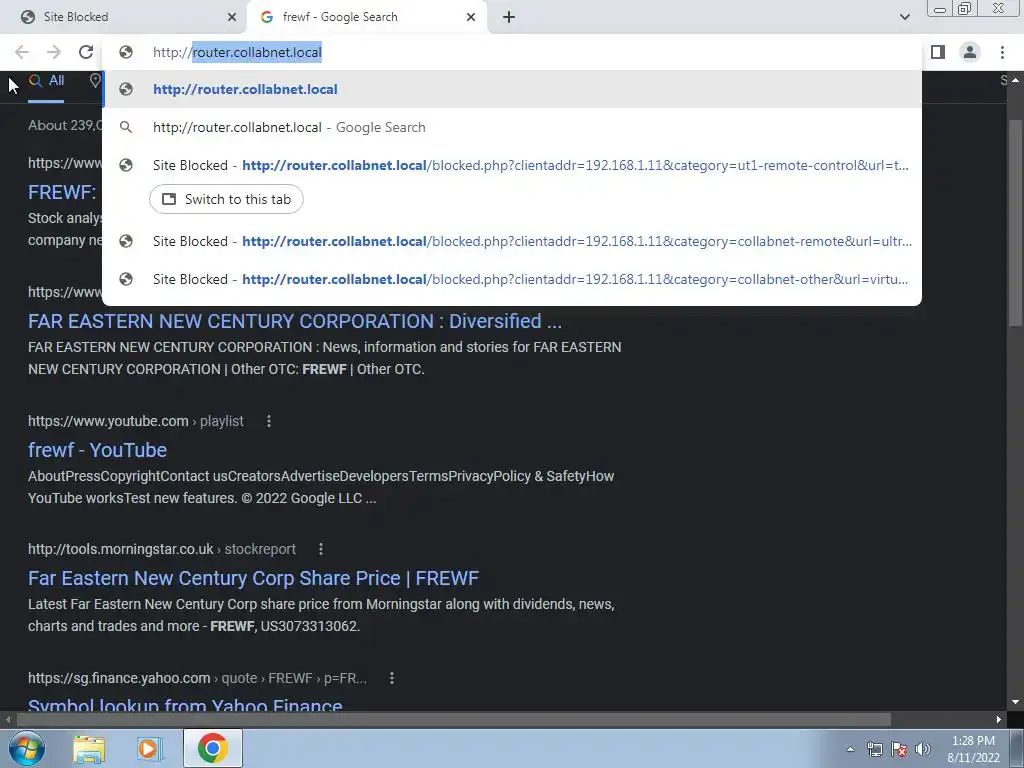This screenshot has width=1024, height=768.
Task: Select Site Blocked suggestion with ut1-remote-control category
Action: click(x=512, y=165)
